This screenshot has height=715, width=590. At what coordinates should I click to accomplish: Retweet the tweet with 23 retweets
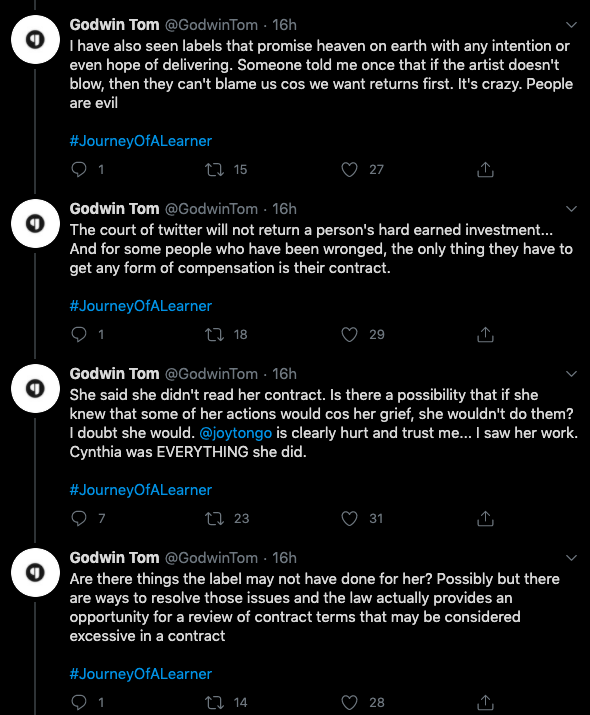pyautogui.click(x=214, y=518)
